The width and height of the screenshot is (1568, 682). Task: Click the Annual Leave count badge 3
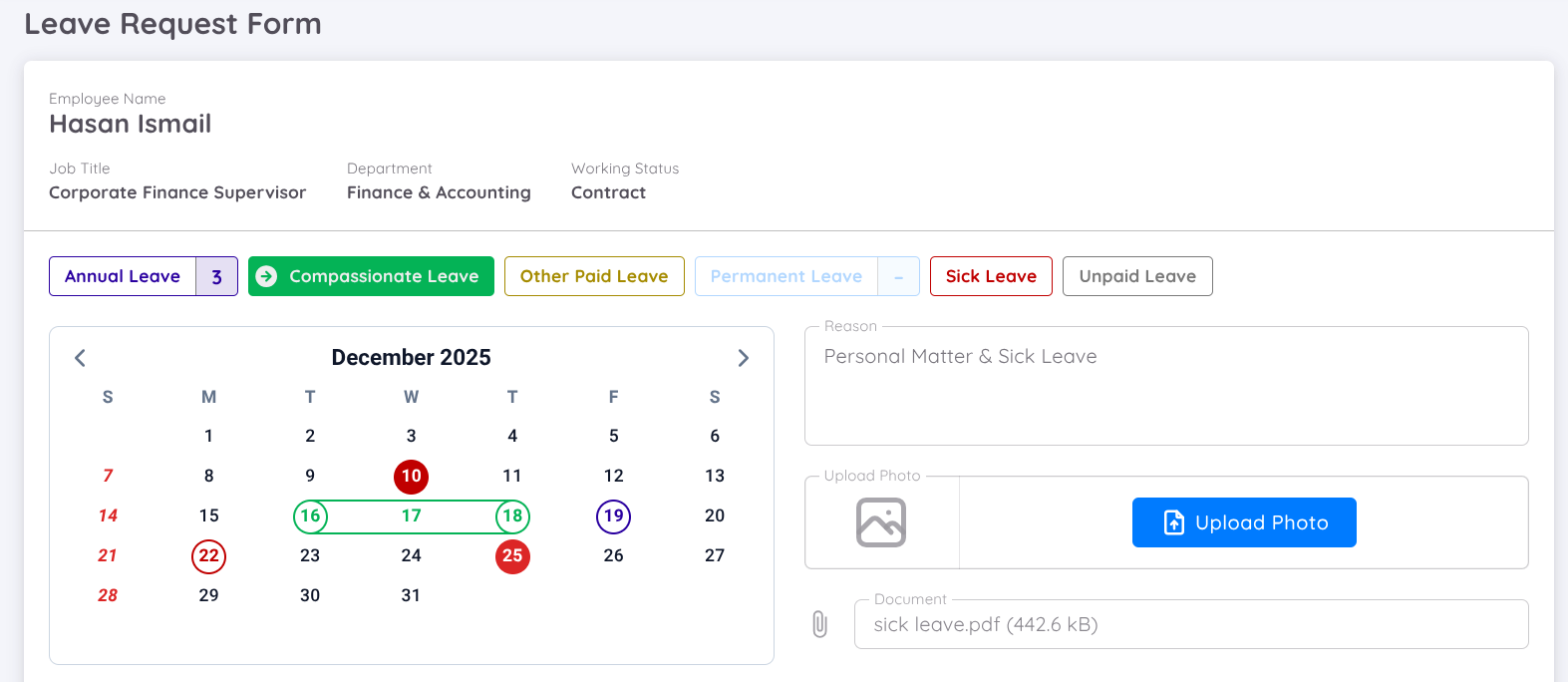pyautogui.click(x=216, y=276)
